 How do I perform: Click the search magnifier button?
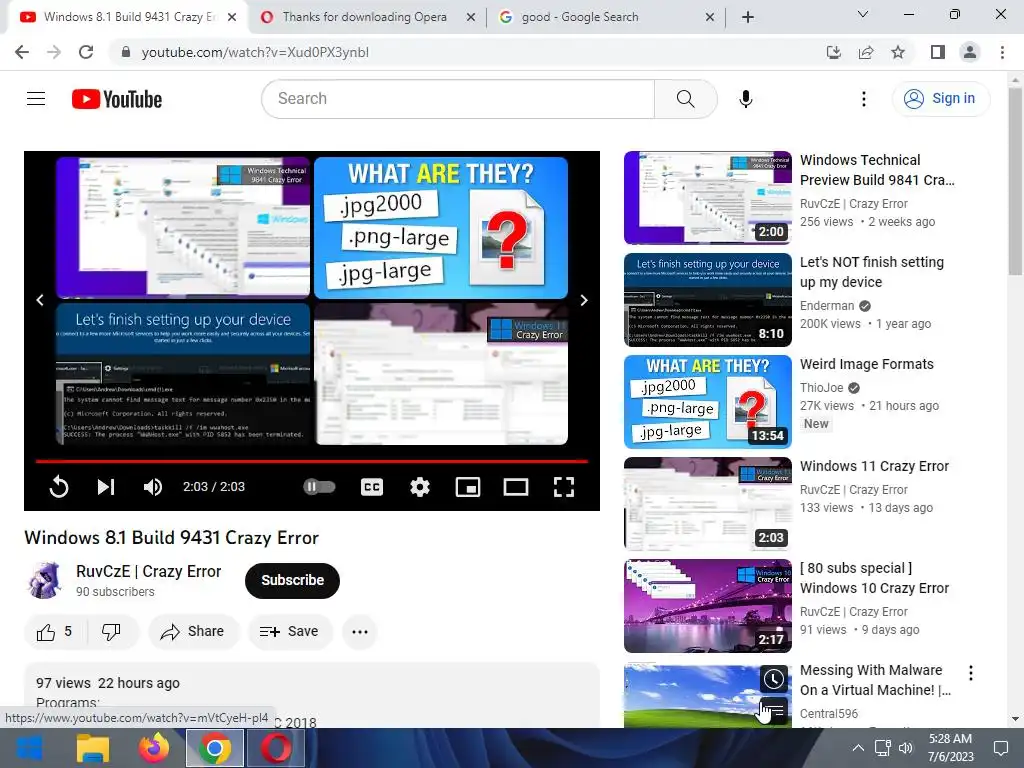point(685,99)
